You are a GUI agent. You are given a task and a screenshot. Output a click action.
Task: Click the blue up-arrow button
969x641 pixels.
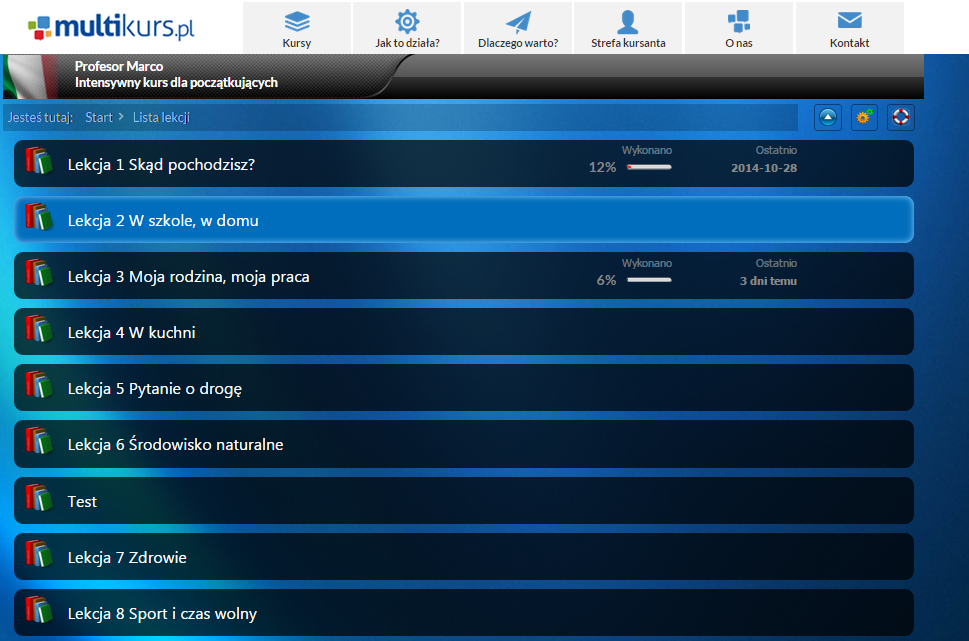pos(828,117)
